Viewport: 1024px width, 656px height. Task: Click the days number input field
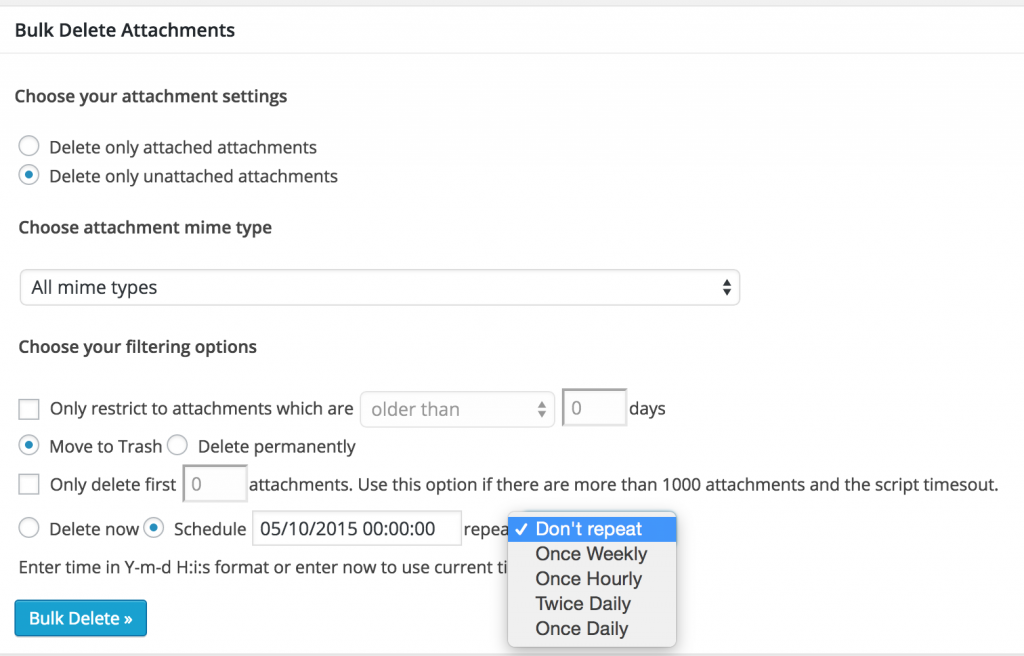click(x=594, y=408)
